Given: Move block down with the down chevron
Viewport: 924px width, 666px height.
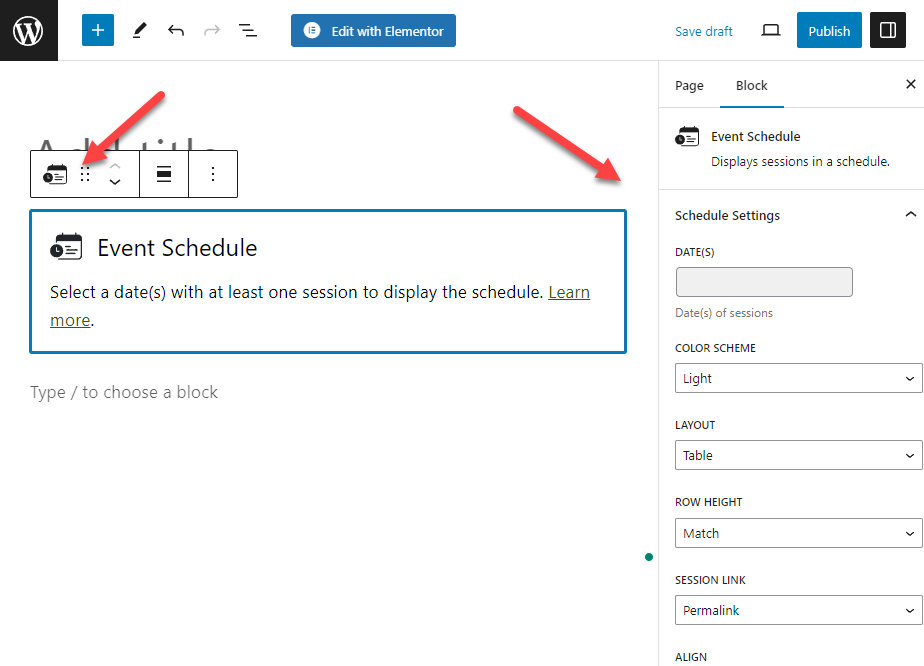Looking at the screenshot, I should pyautogui.click(x=115, y=182).
